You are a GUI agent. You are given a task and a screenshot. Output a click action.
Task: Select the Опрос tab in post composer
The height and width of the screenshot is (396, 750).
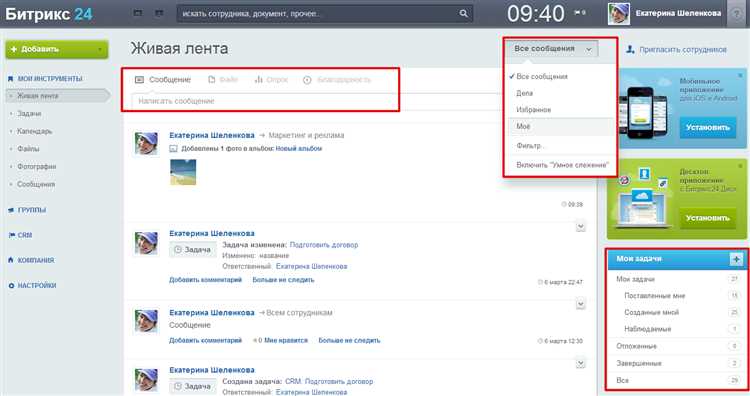click(271, 79)
